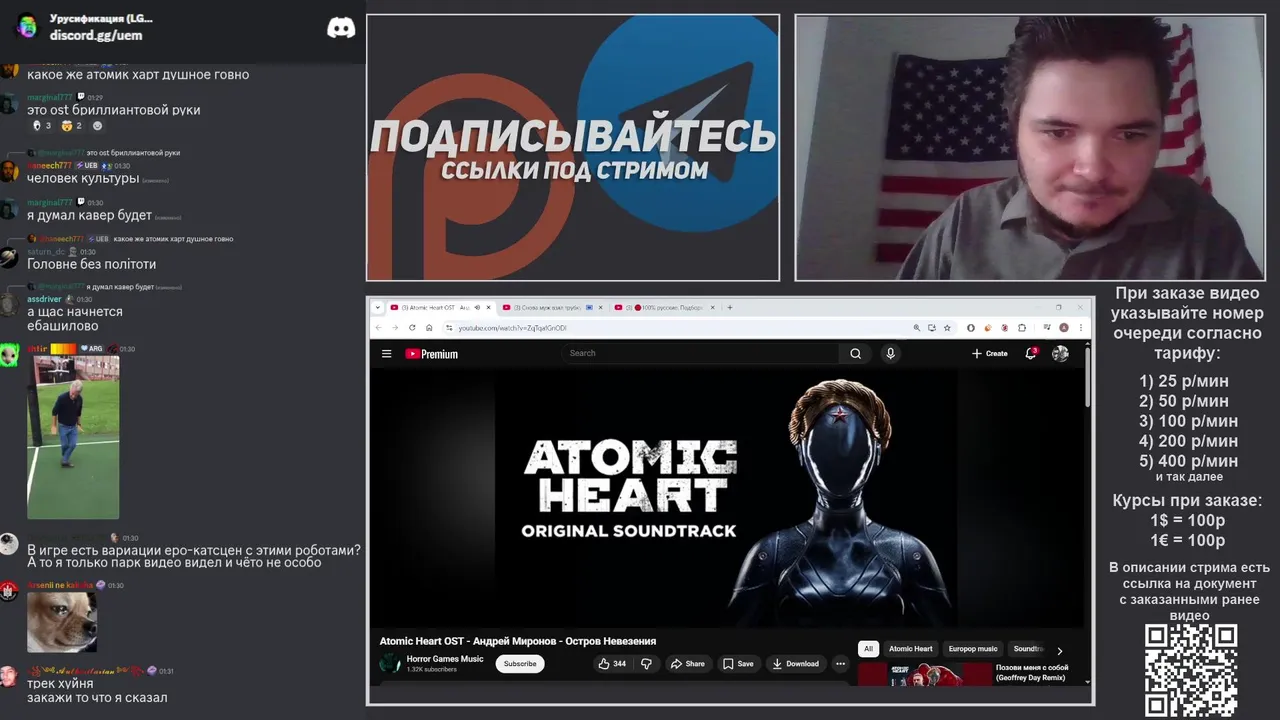This screenshot has width=1280, height=720.
Task: Open browser zoom magnifier in address bar
Action: pyautogui.click(x=916, y=328)
